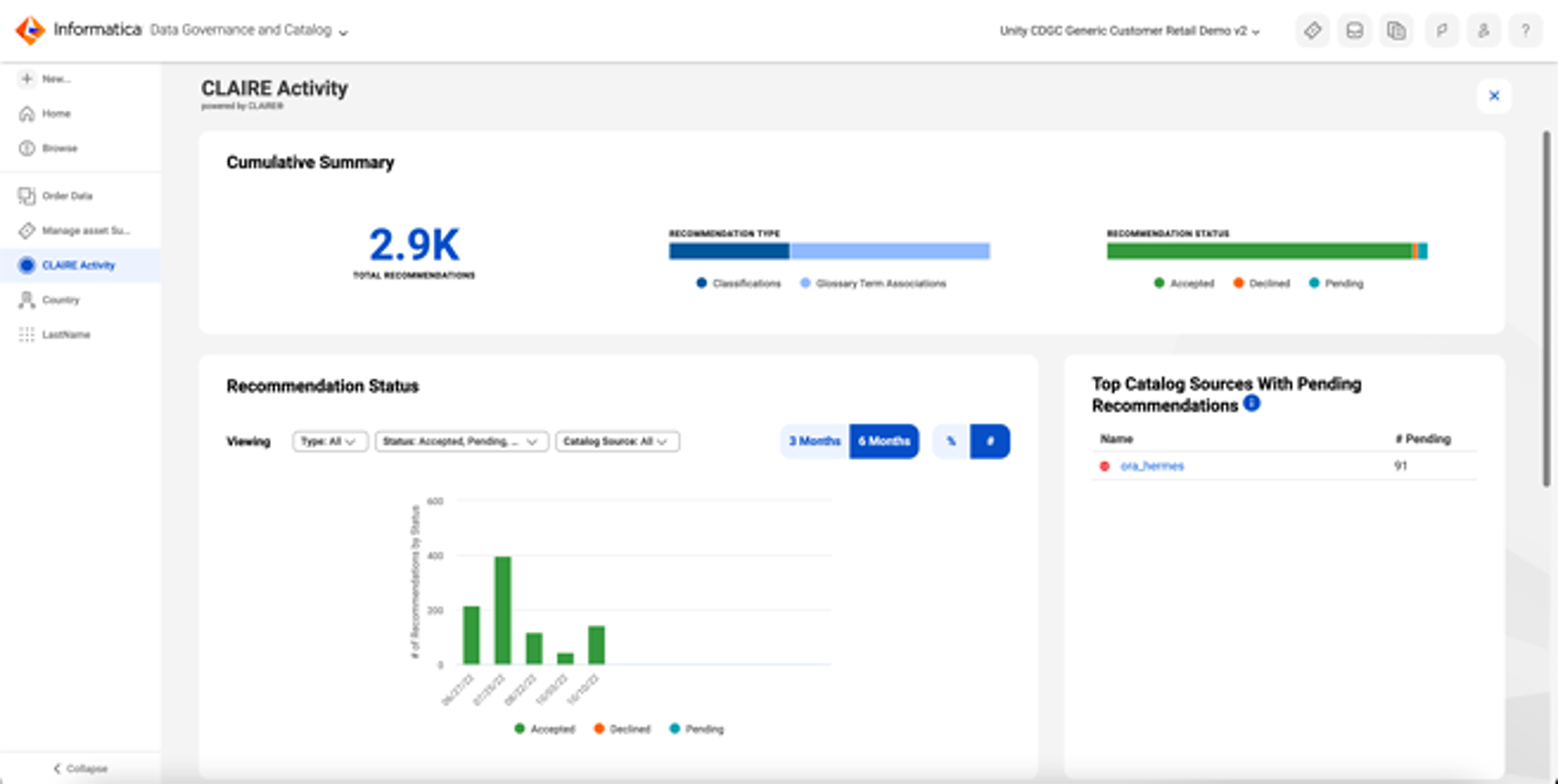The height and width of the screenshot is (784, 1558).
Task: Open the ora_hermes catalog source link
Action: (1152, 466)
